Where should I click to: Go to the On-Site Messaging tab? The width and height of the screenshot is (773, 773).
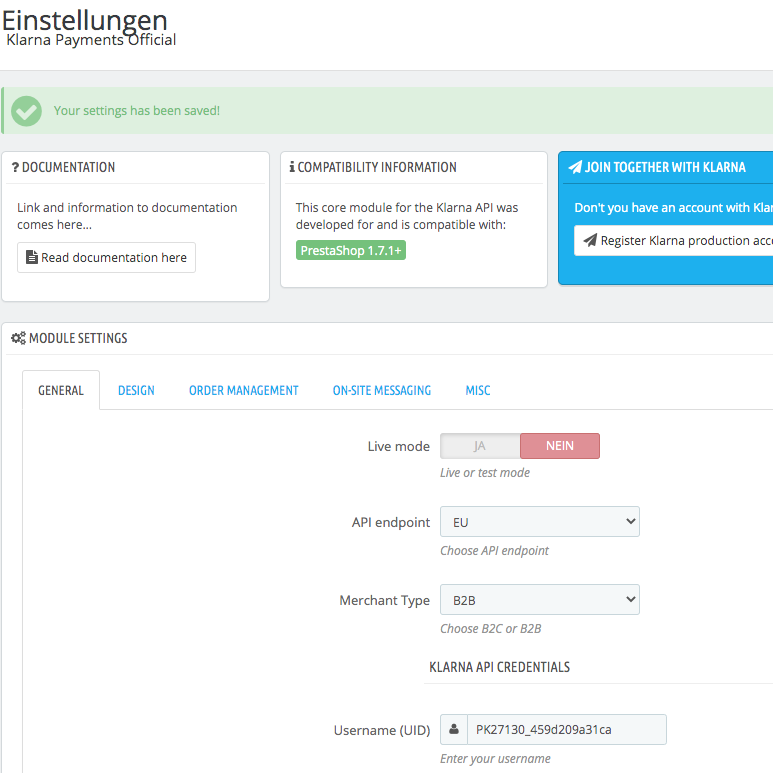tap(382, 390)
